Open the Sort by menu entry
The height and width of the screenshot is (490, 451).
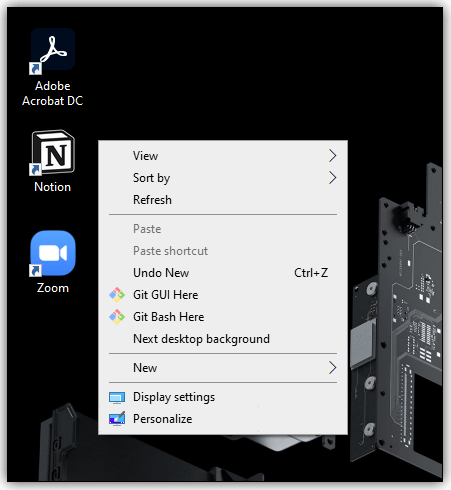coord(223,178)
